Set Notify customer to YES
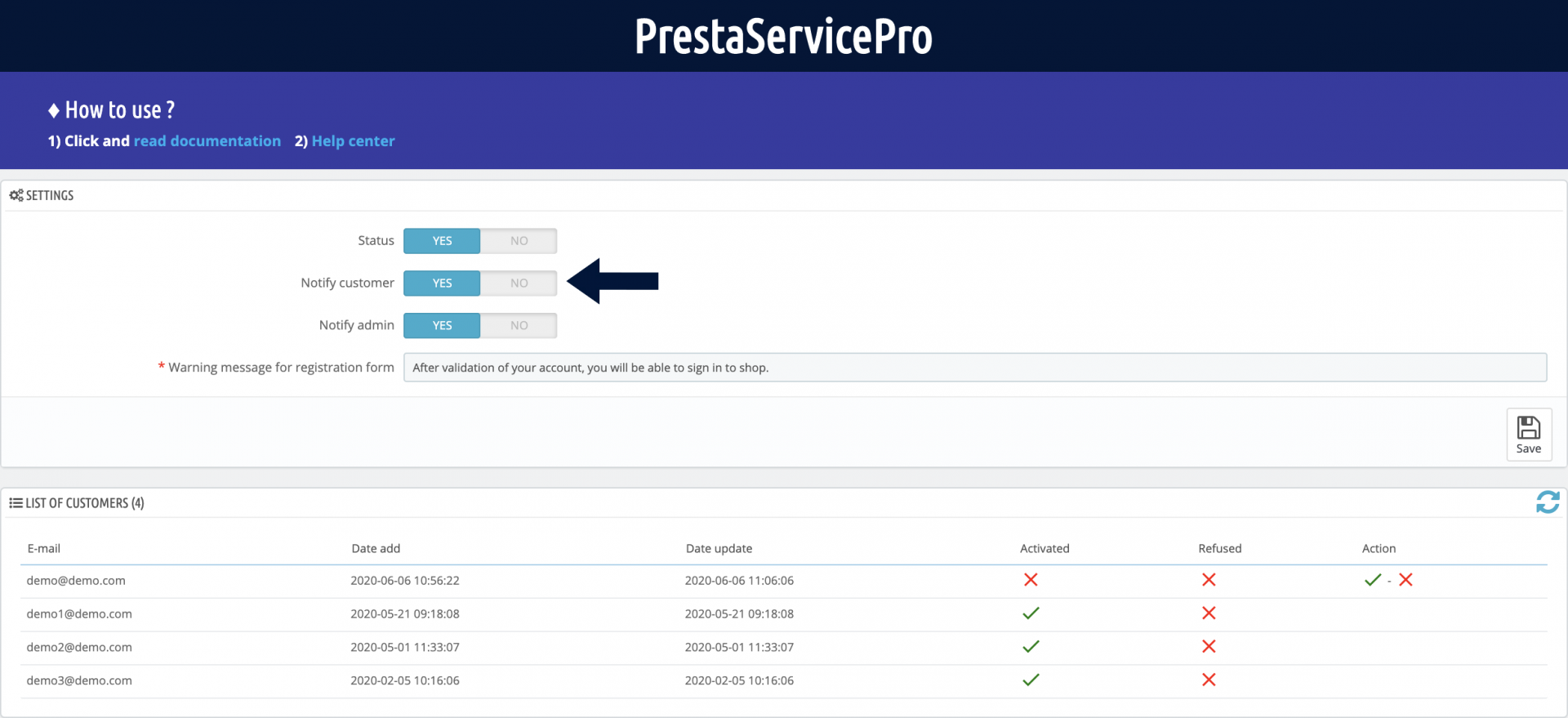Viewport: 1568px width, 718px height. click(442, 283)
